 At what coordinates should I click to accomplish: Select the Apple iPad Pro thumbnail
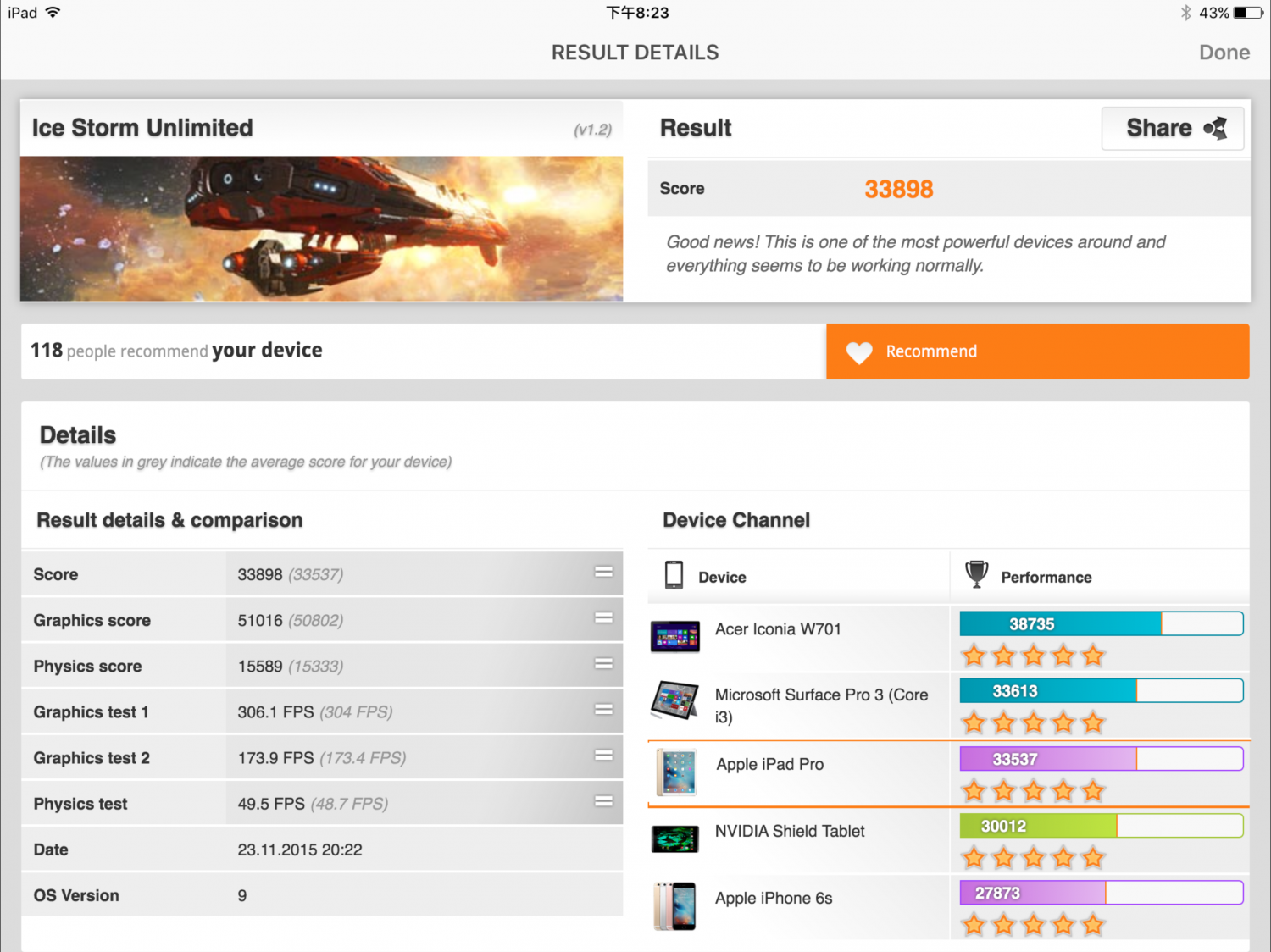click(675, 772)
